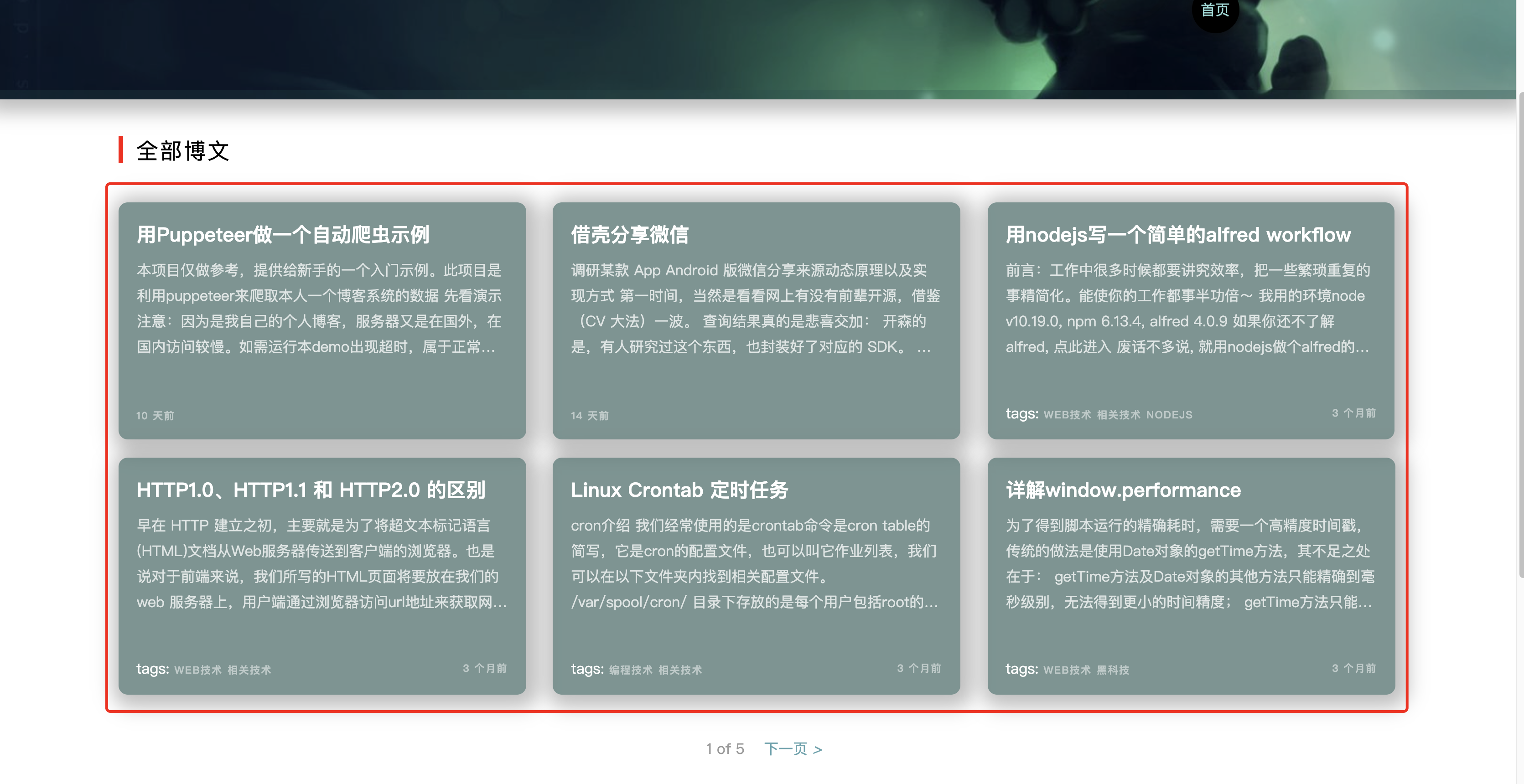Click the '14 天前' date on 借壳分享微信 card
This screenshot has width=1524, height=784.
point(589,416)
